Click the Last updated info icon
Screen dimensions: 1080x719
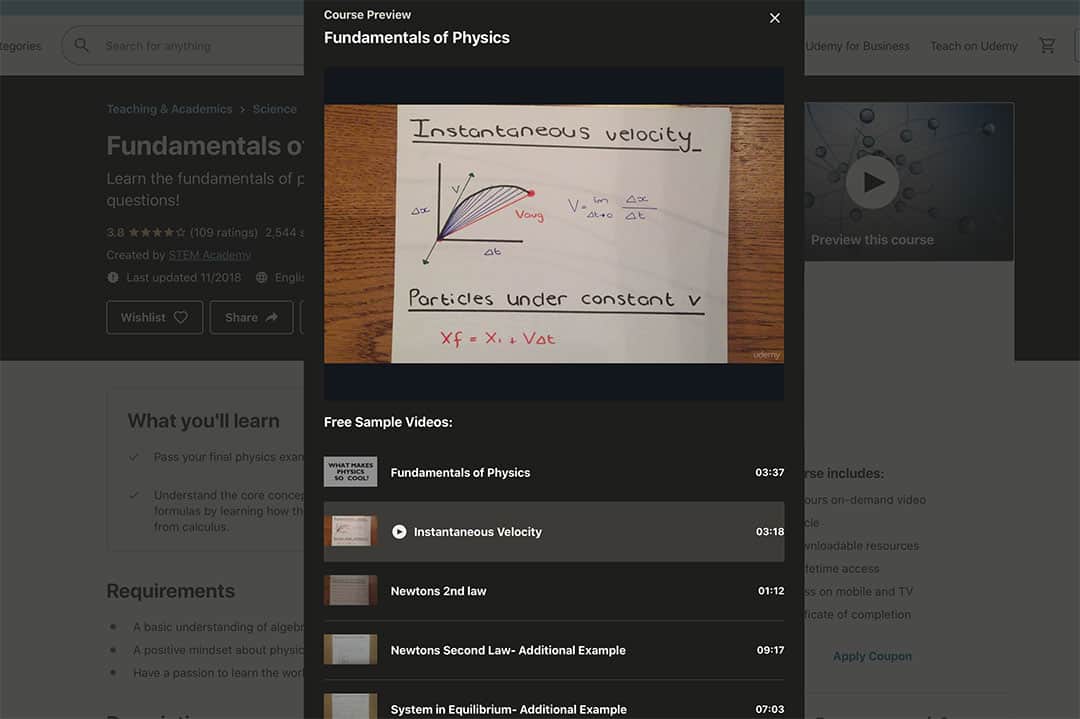tap(113, 278)
